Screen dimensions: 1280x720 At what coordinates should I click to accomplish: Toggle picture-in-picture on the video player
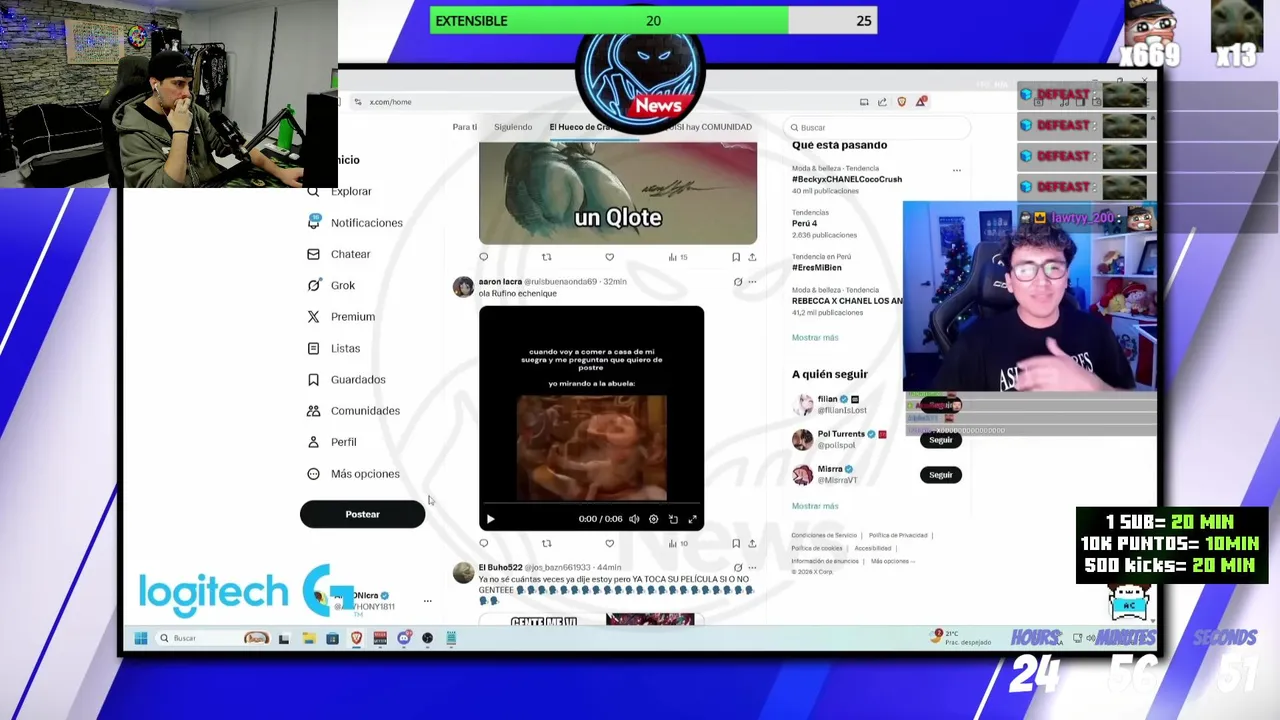[x=673, y=519]
